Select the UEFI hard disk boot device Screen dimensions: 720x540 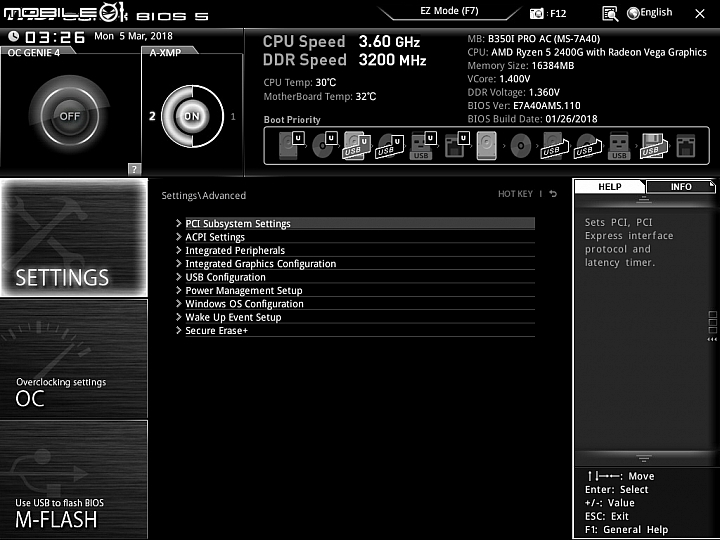point(291,146)
